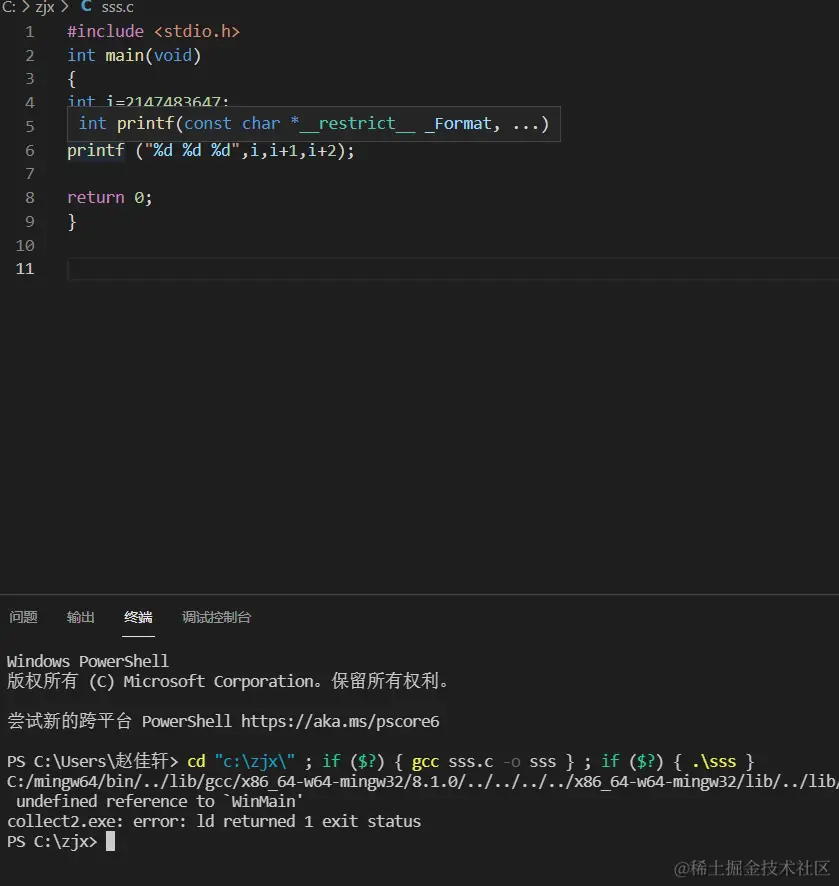Click the terminal input prompt after 'PS C:\zjx>'
Screen dimensions: 839x886
tap(112, 841)
